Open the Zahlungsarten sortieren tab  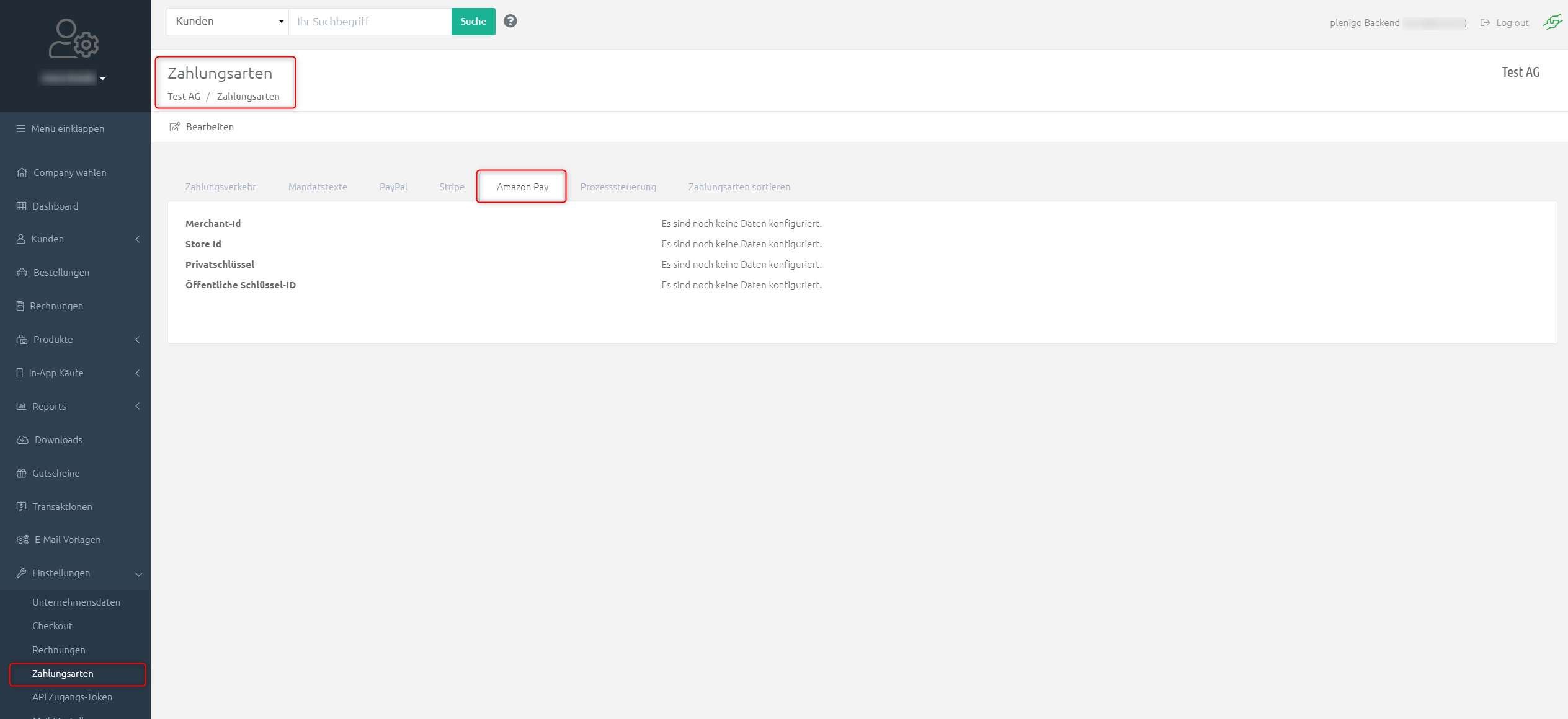click(x=739, y=187)
